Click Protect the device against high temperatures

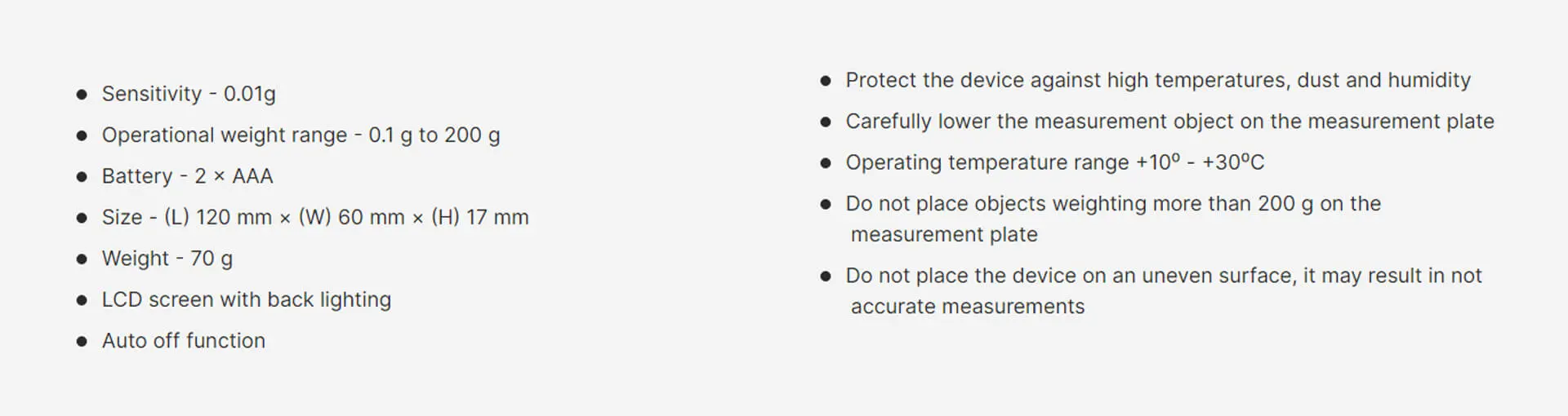(x=1158, y=80)
